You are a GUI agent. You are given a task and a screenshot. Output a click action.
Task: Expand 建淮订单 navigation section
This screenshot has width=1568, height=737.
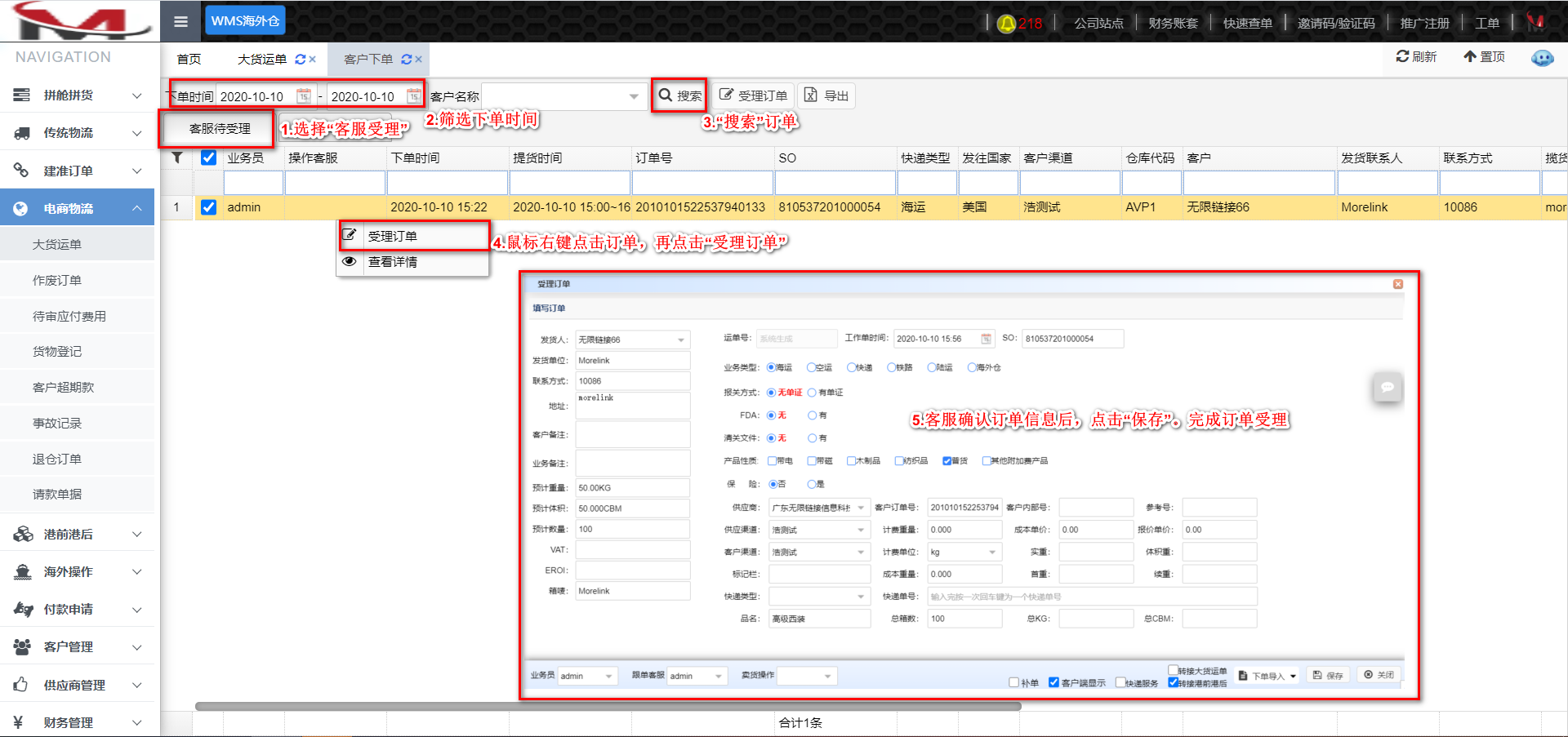[x=78, y=171]
